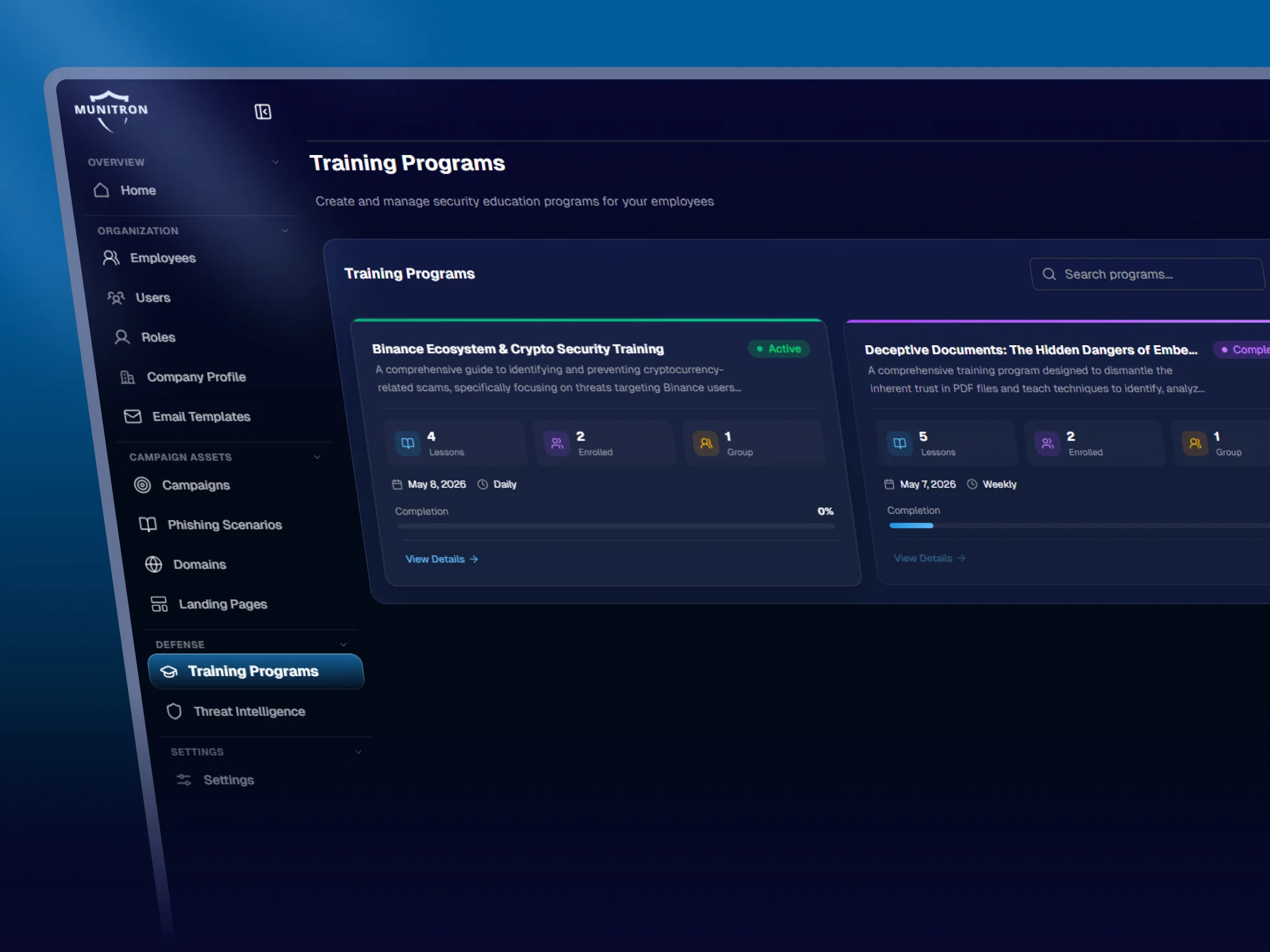Click the Active status badge
Screen dimensions: 1270x952
coord(779,349)
